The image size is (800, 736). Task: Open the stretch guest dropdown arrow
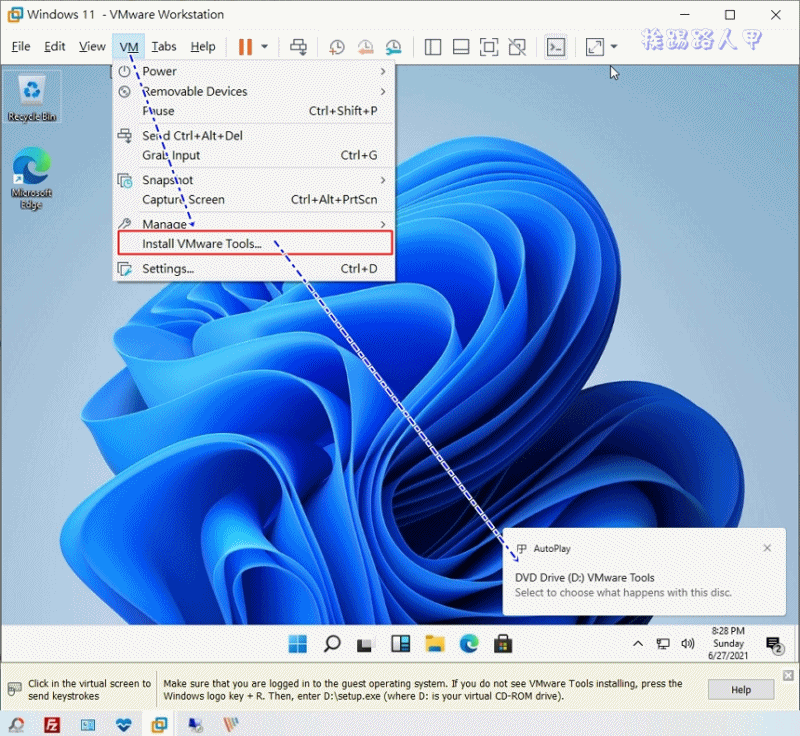(x=614, y=47)
